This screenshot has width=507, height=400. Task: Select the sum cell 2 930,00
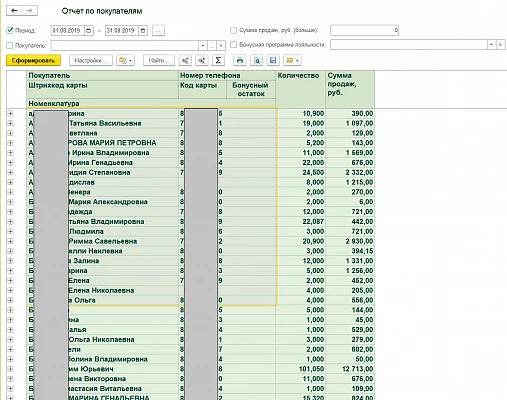[350, 241]
